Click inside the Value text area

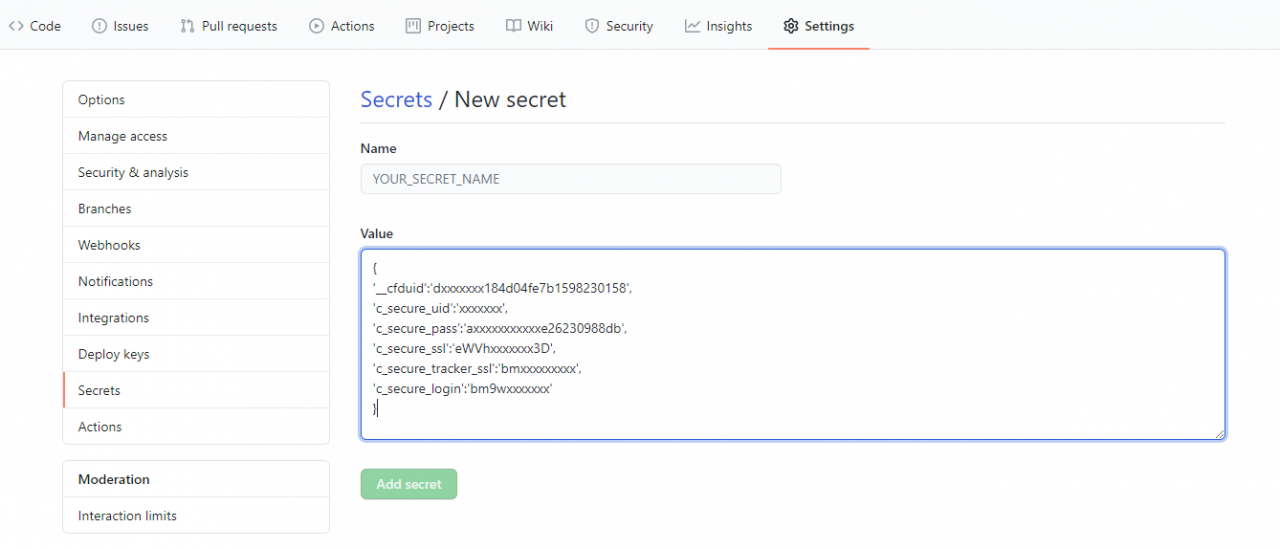[793, 344]
